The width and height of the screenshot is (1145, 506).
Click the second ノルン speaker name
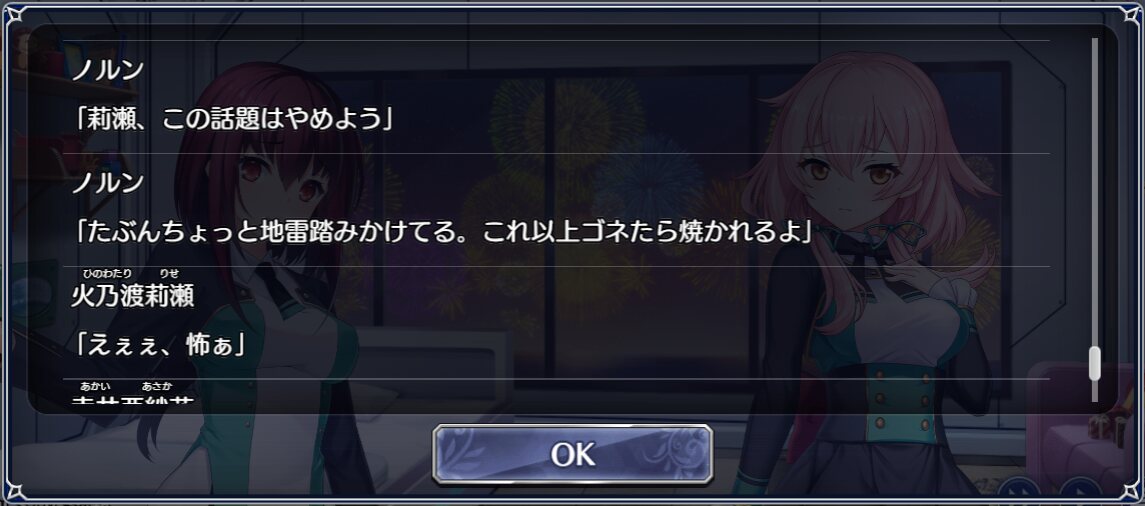[107, 183]
